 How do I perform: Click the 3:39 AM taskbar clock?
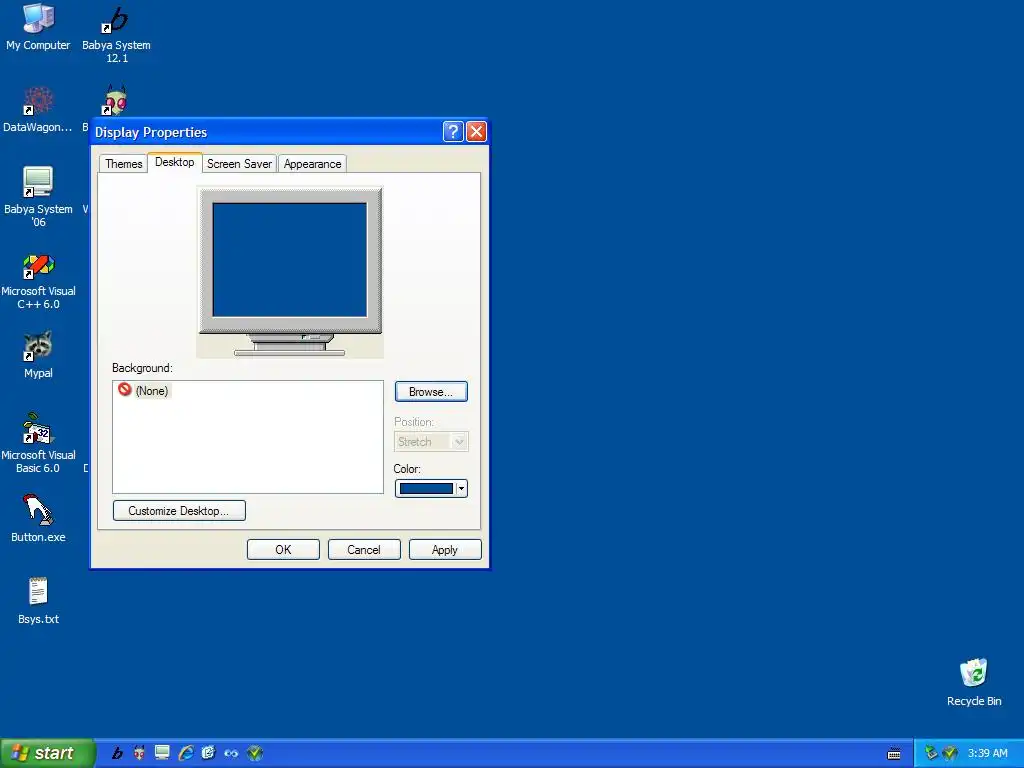tap(987, 753)
